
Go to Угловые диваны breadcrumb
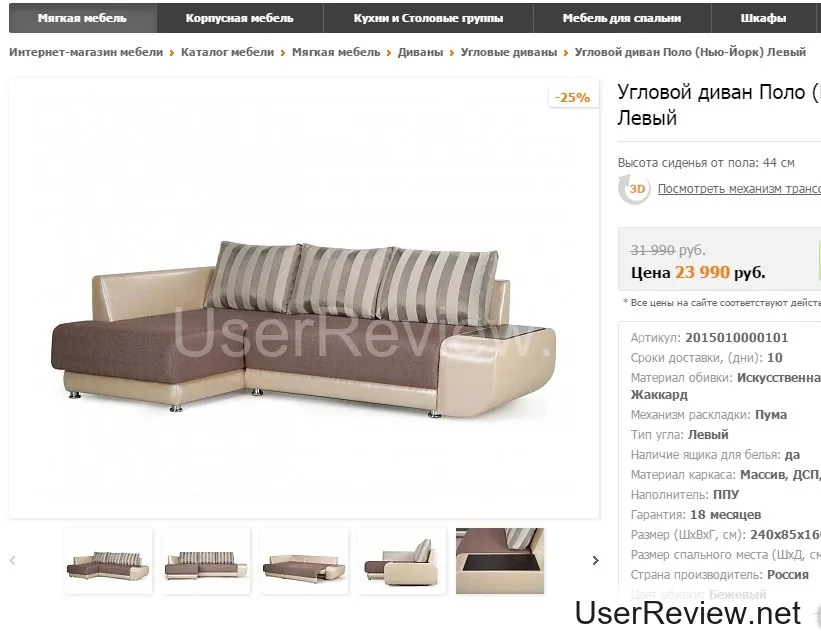click(x=508, y=52)
